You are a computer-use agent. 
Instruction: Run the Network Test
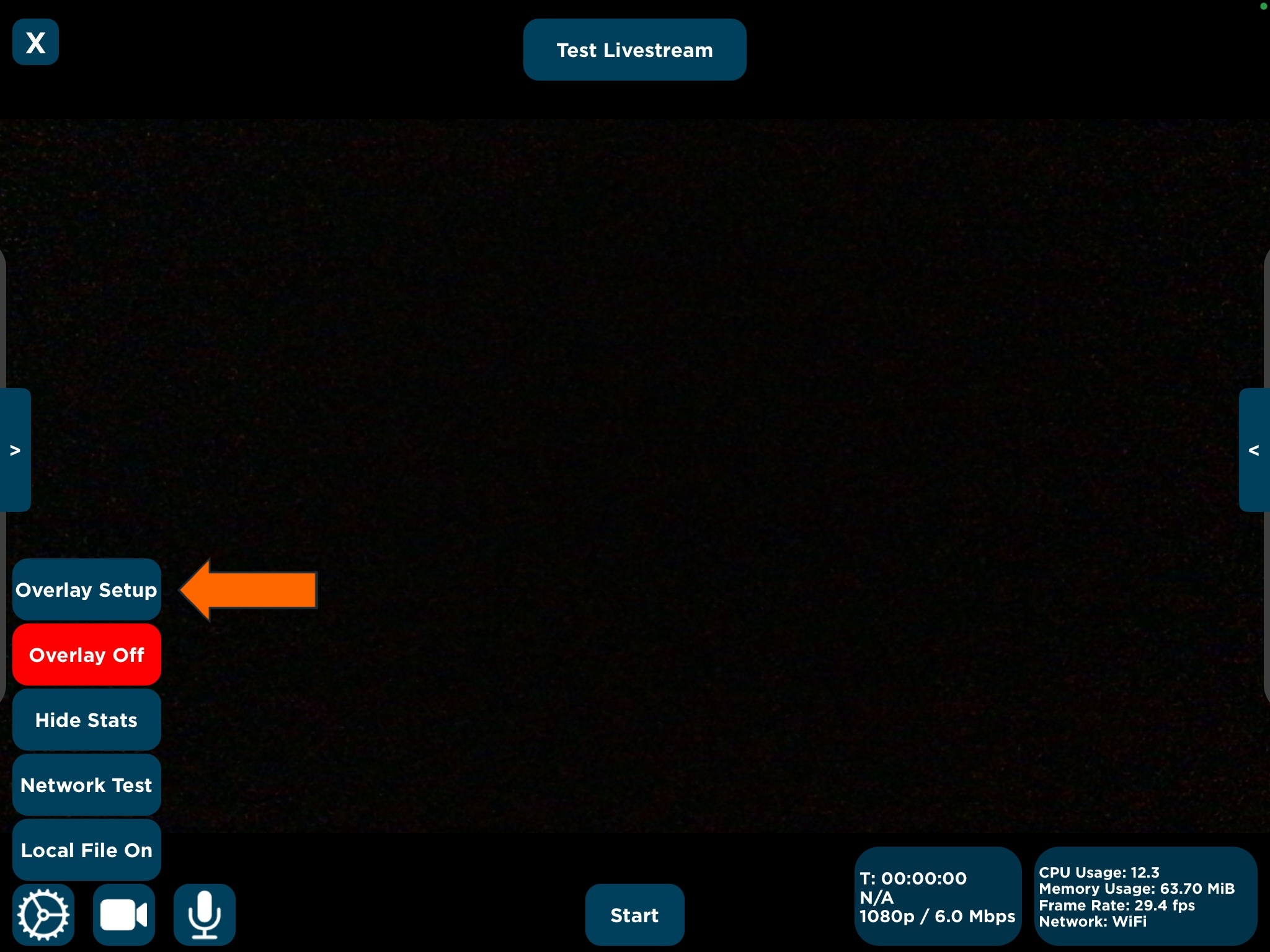87,785
